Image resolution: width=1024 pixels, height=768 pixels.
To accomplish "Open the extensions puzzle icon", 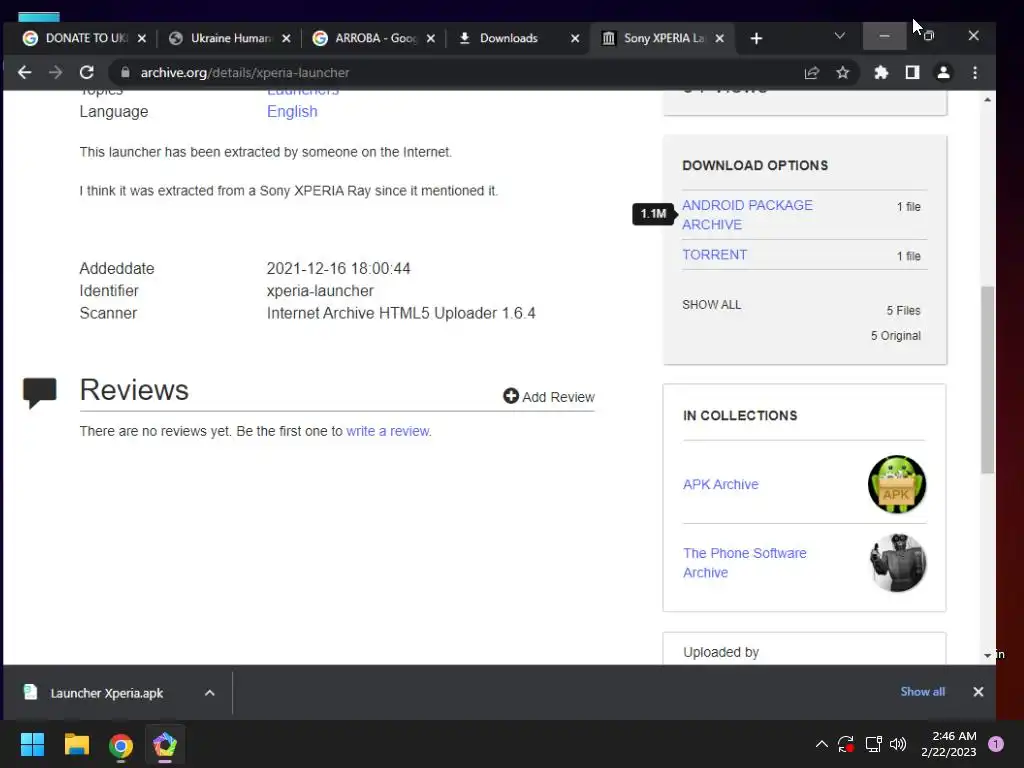I will click(881, 72).
